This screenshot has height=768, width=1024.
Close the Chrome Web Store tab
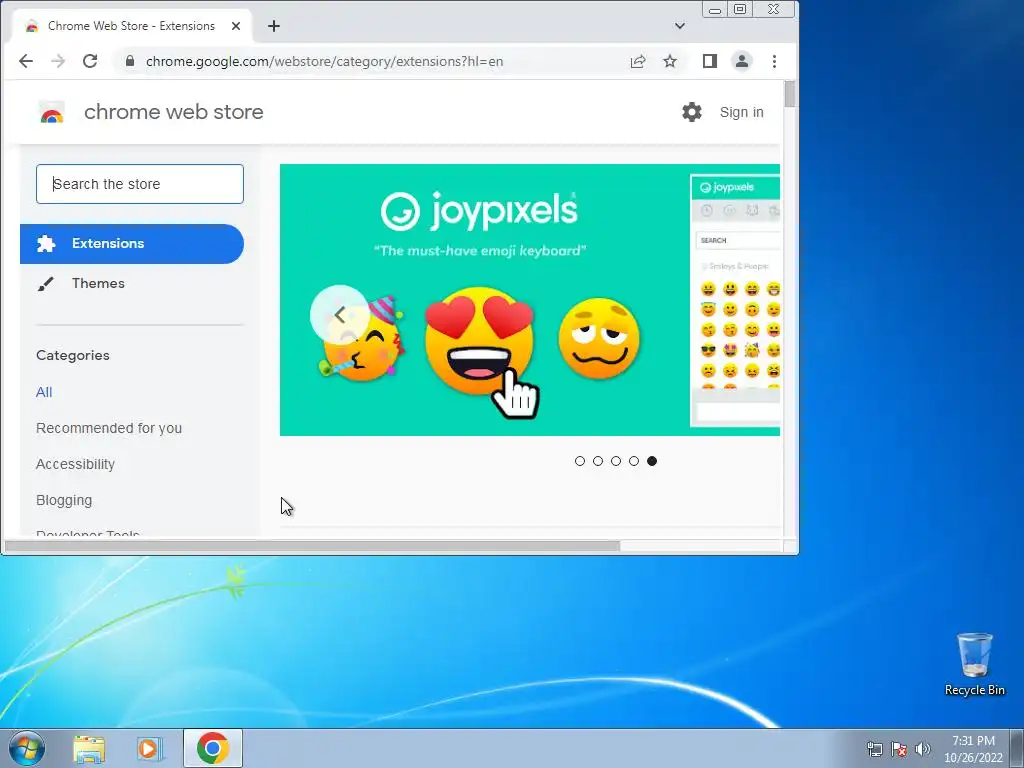(x=236, y=26)
